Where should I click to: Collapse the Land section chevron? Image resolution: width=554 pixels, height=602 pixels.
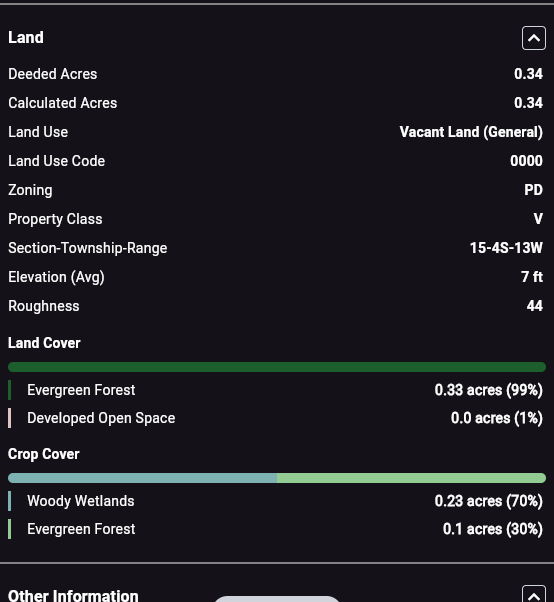point(534,38)
